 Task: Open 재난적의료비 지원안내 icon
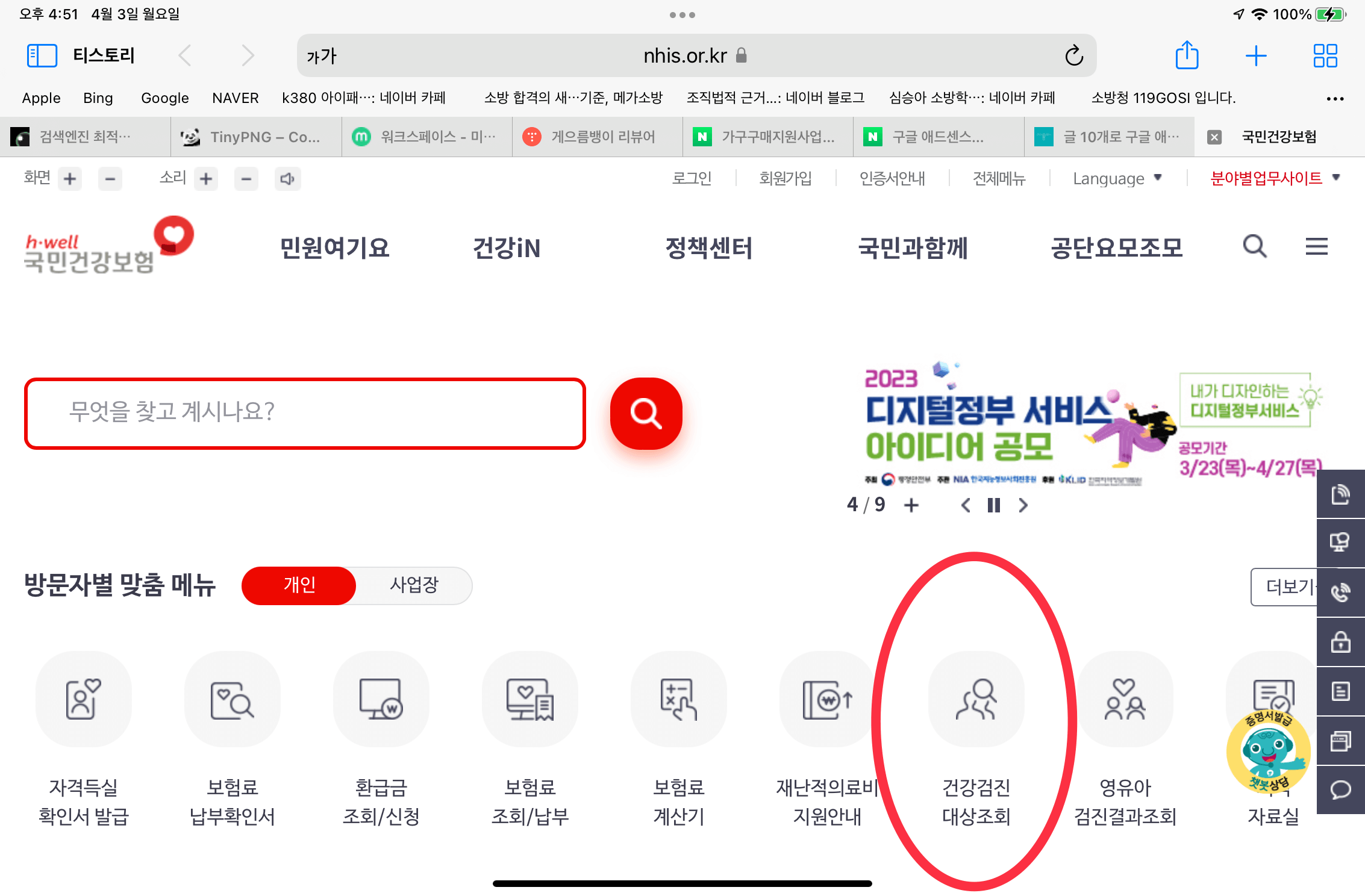[828, 700]
